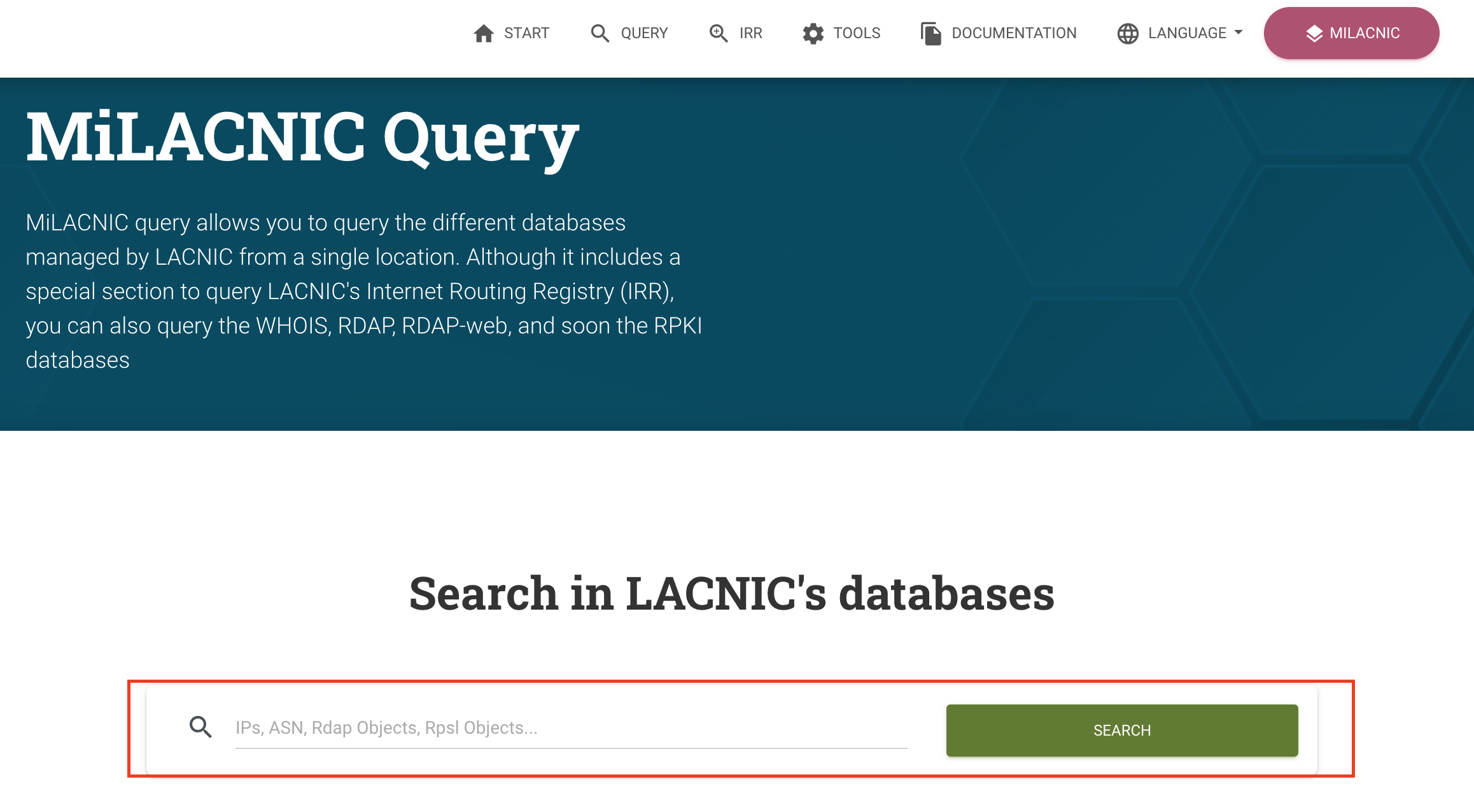Open the START navigation item

pos(527,33)
